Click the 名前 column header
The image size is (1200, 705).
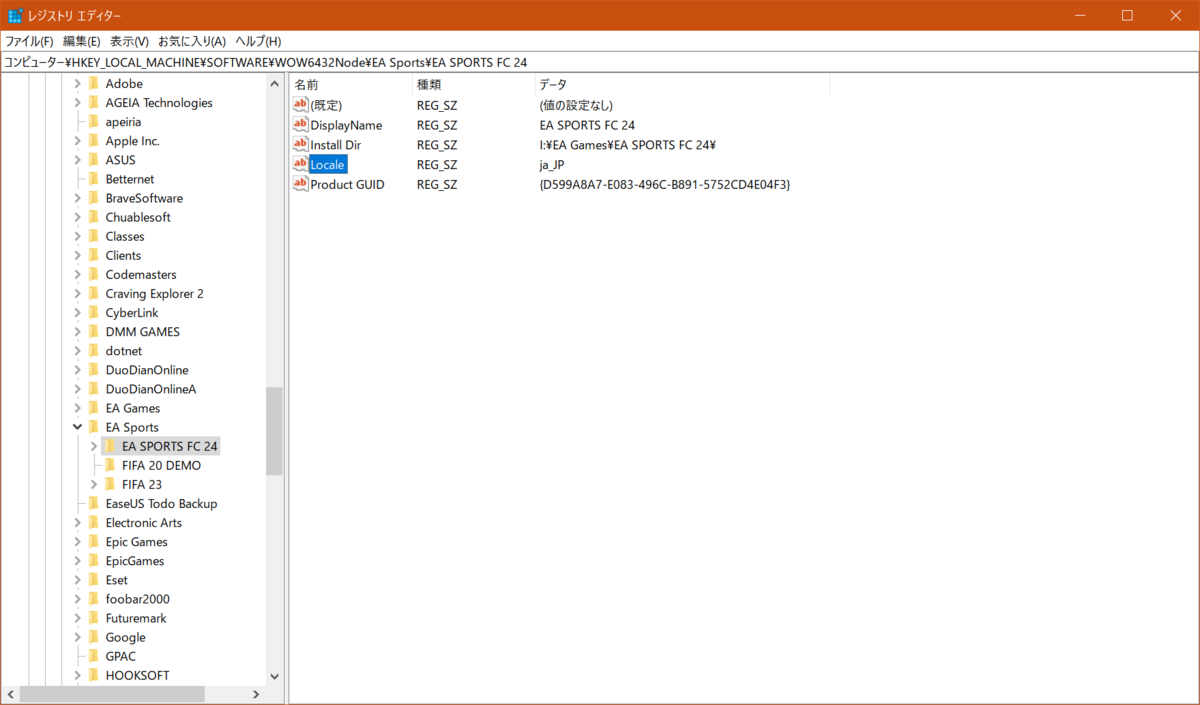[351, 85]
